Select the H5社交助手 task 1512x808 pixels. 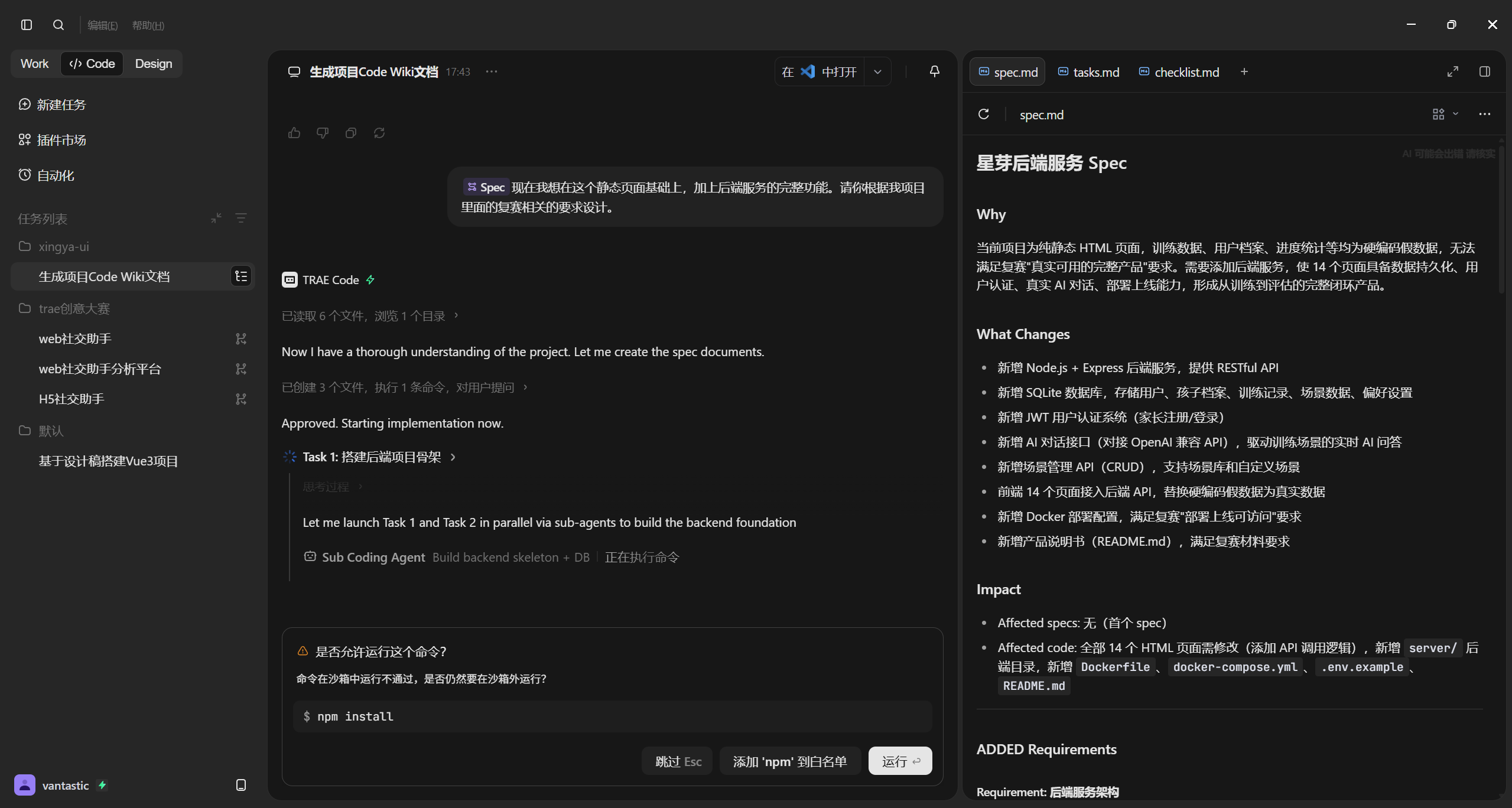71,399
